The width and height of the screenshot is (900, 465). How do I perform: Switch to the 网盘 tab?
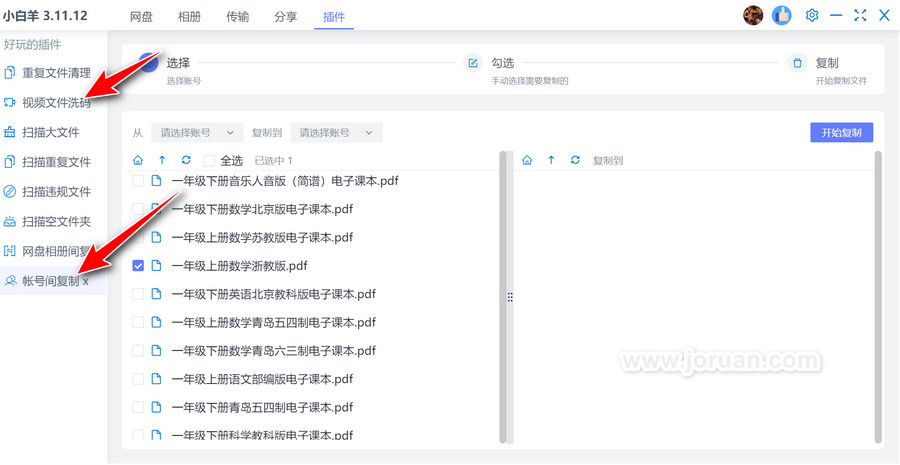142,17
